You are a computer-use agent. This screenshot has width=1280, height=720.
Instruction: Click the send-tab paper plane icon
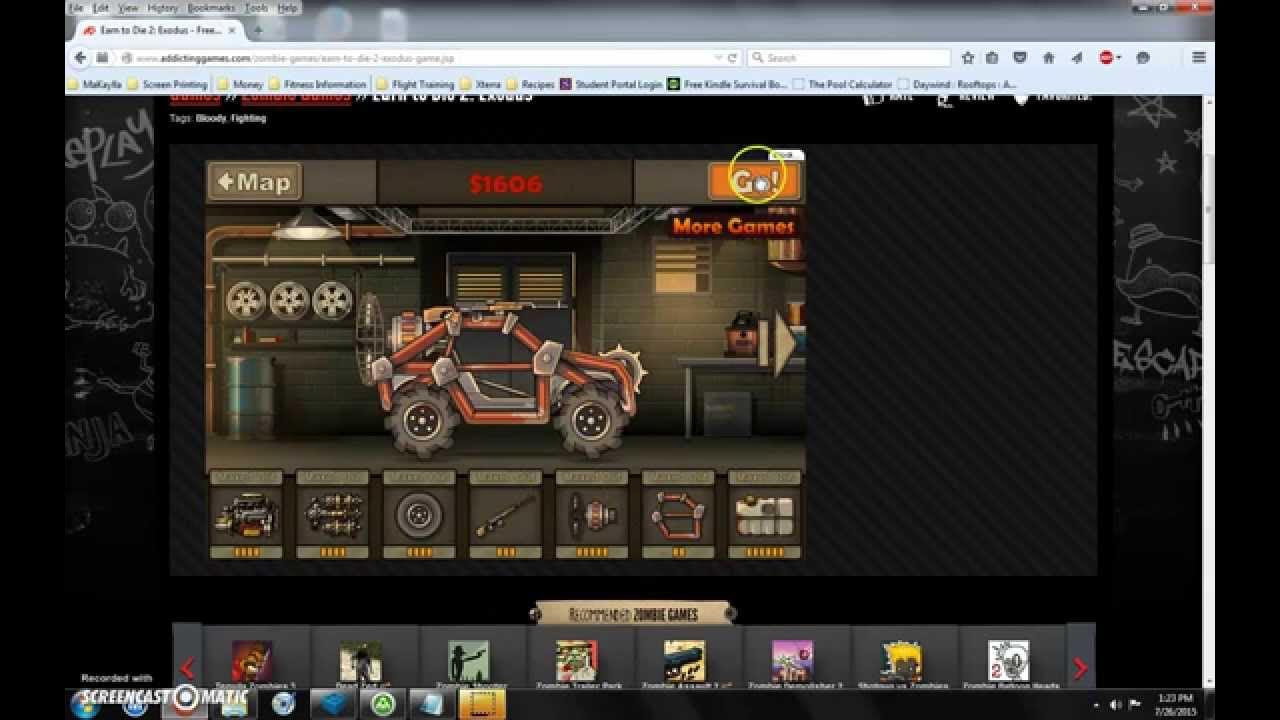[1076, 58]
